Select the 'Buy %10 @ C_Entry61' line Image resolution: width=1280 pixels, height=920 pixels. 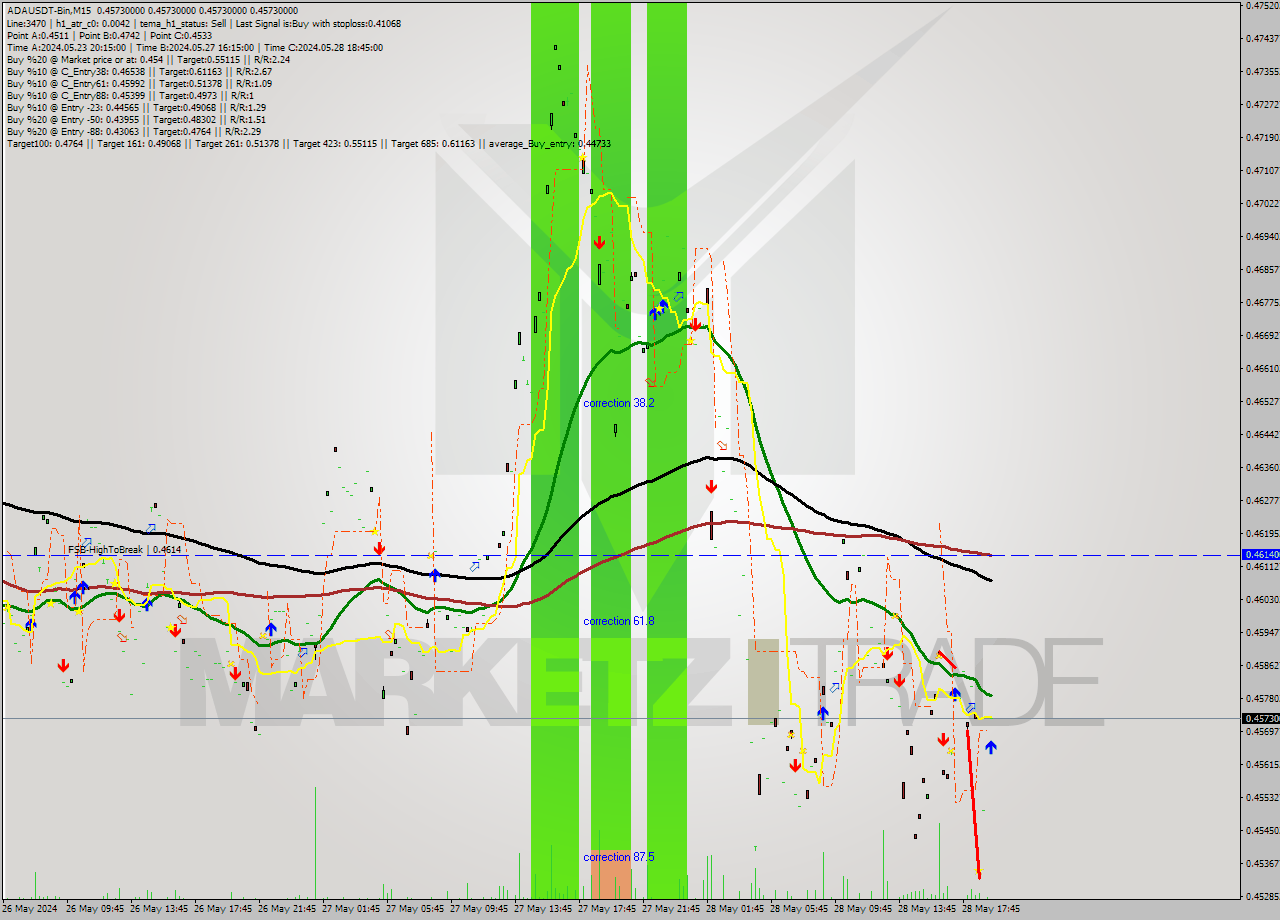coord(139,83)
